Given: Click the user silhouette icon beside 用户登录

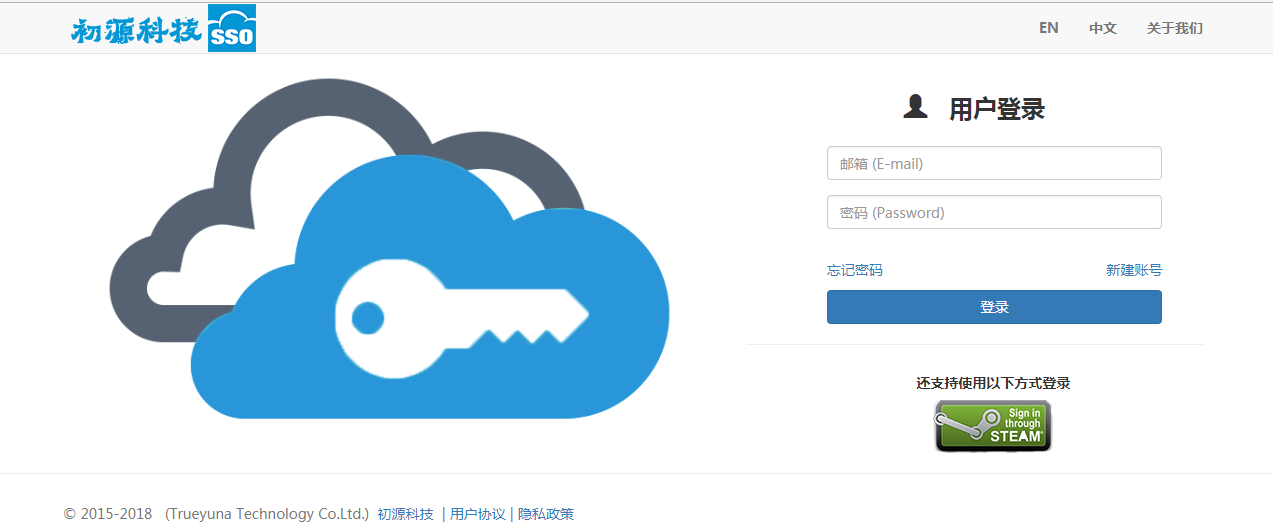Looking at the screenshot, I should click(915, 107).
